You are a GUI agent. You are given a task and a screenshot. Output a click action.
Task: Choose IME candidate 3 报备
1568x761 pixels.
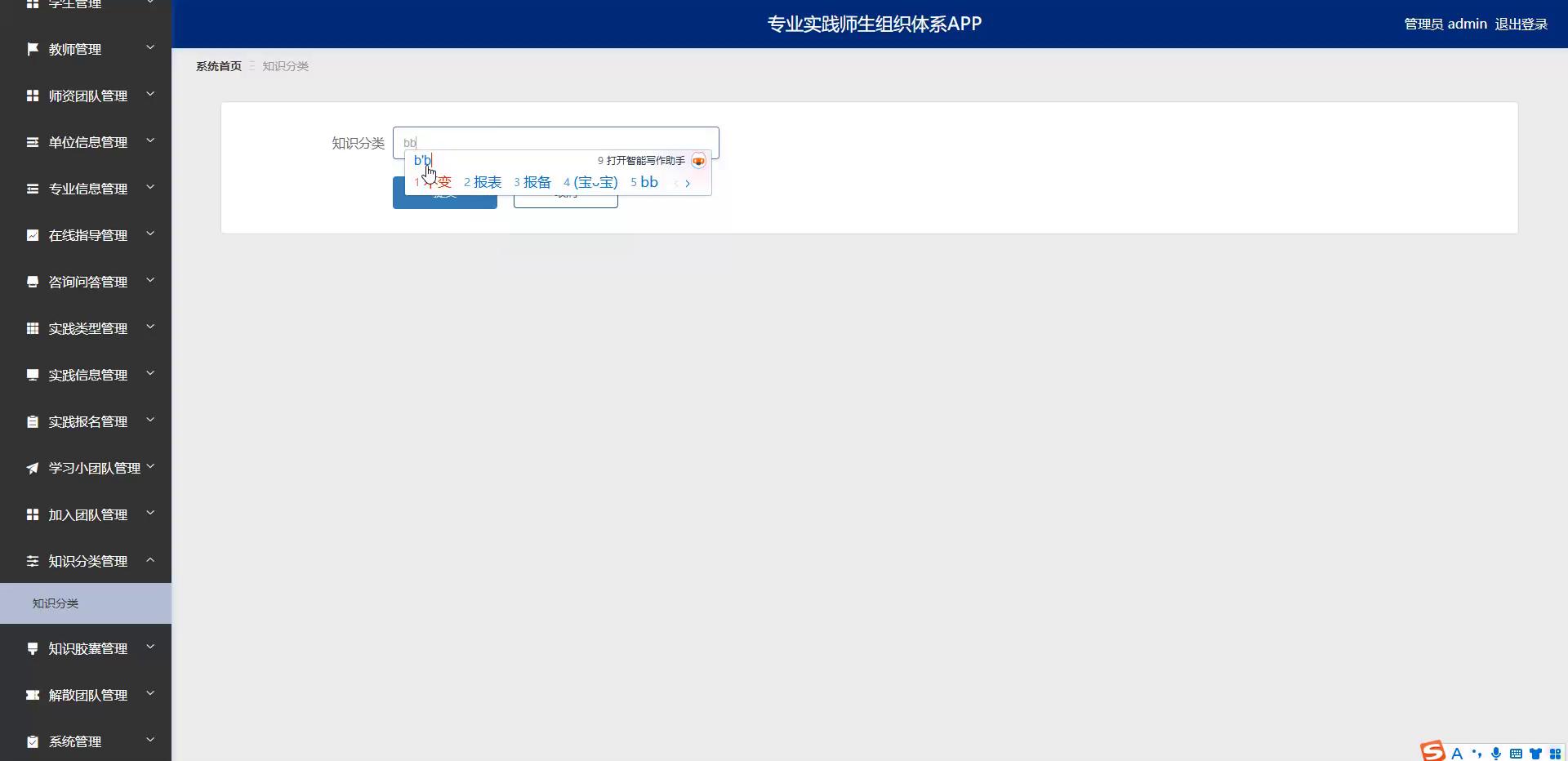pyautogui.click(x=532, y=182)
